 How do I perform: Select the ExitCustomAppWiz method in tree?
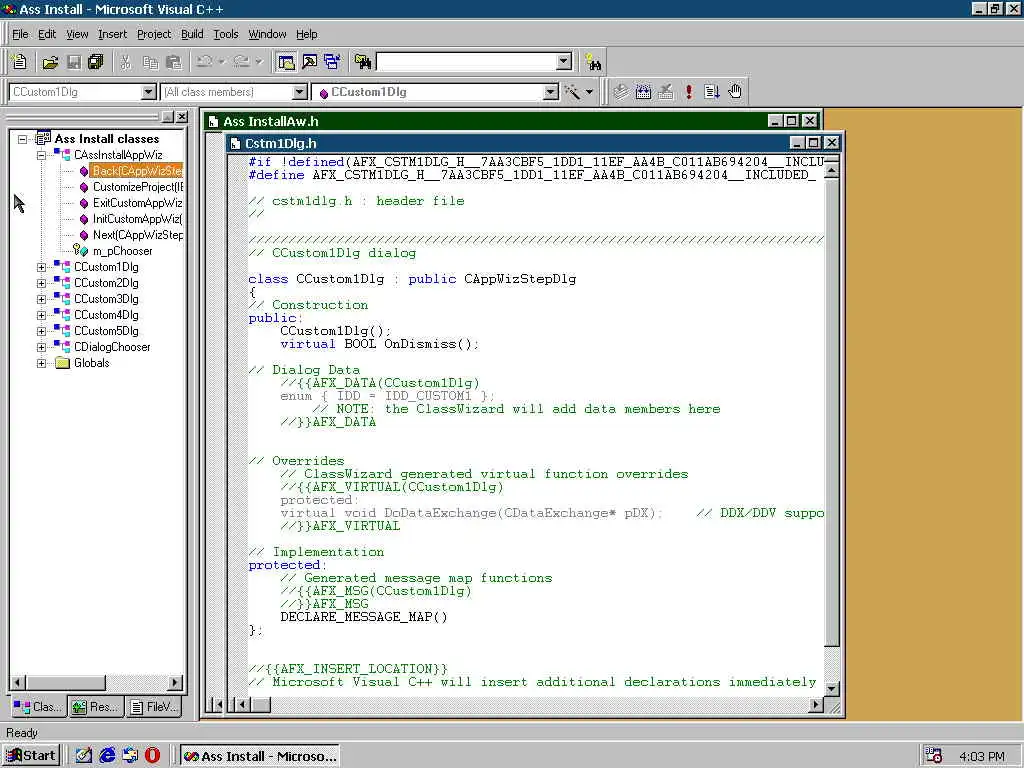pyautogui.click(x=137, y=203)
